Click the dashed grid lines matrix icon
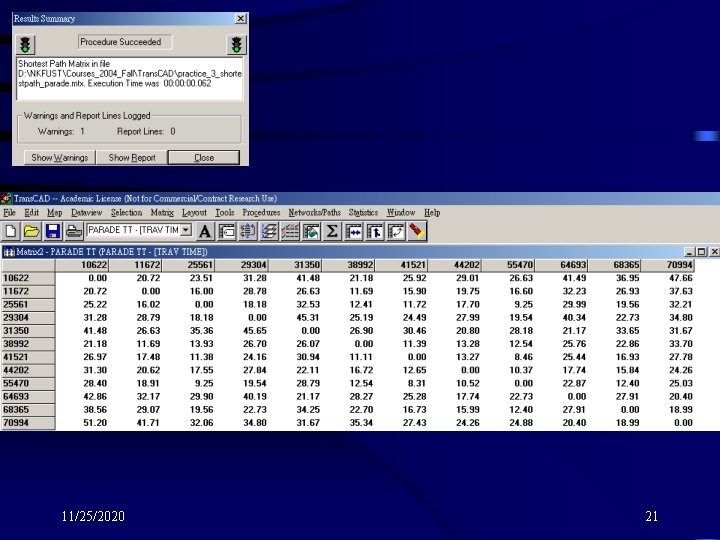Image resolution: width=720 pixels, height=540 pixels. point(290,231)
